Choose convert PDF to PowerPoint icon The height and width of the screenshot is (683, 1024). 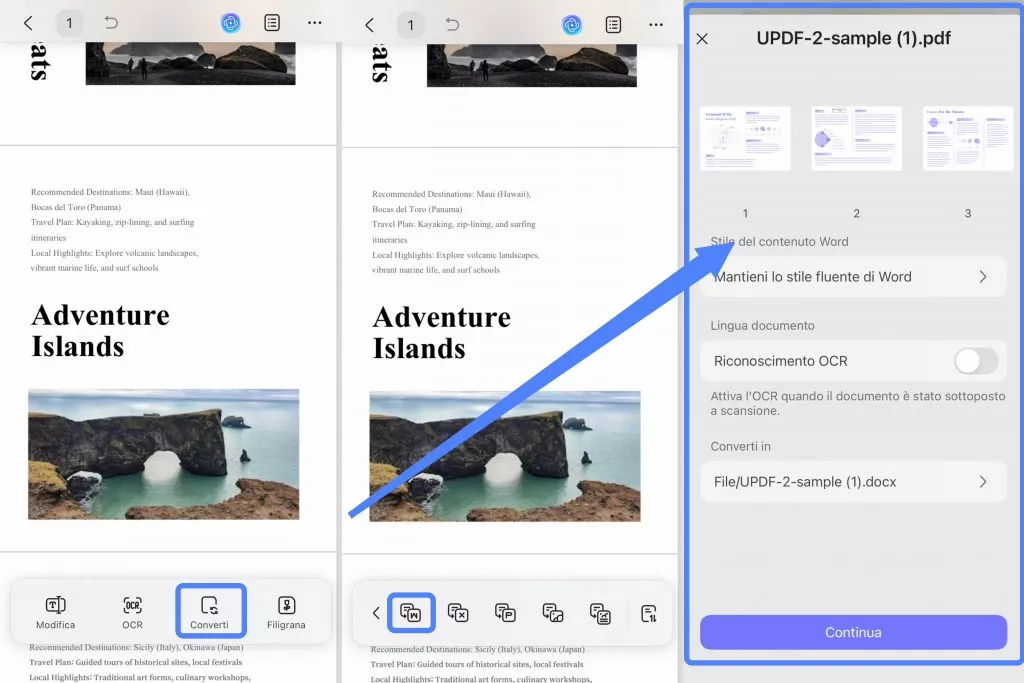[505, 613]
